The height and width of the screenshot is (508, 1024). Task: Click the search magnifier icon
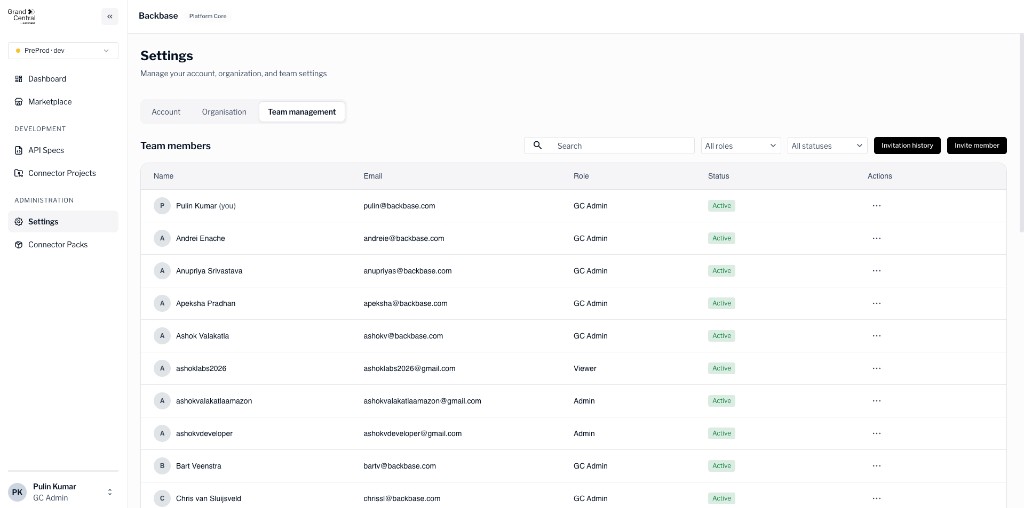point(537,146)
